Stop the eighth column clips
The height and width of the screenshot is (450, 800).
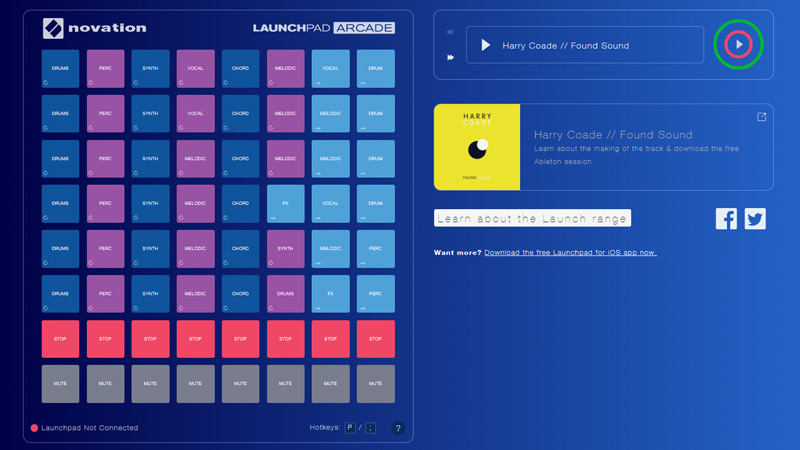tap(376, 339)
